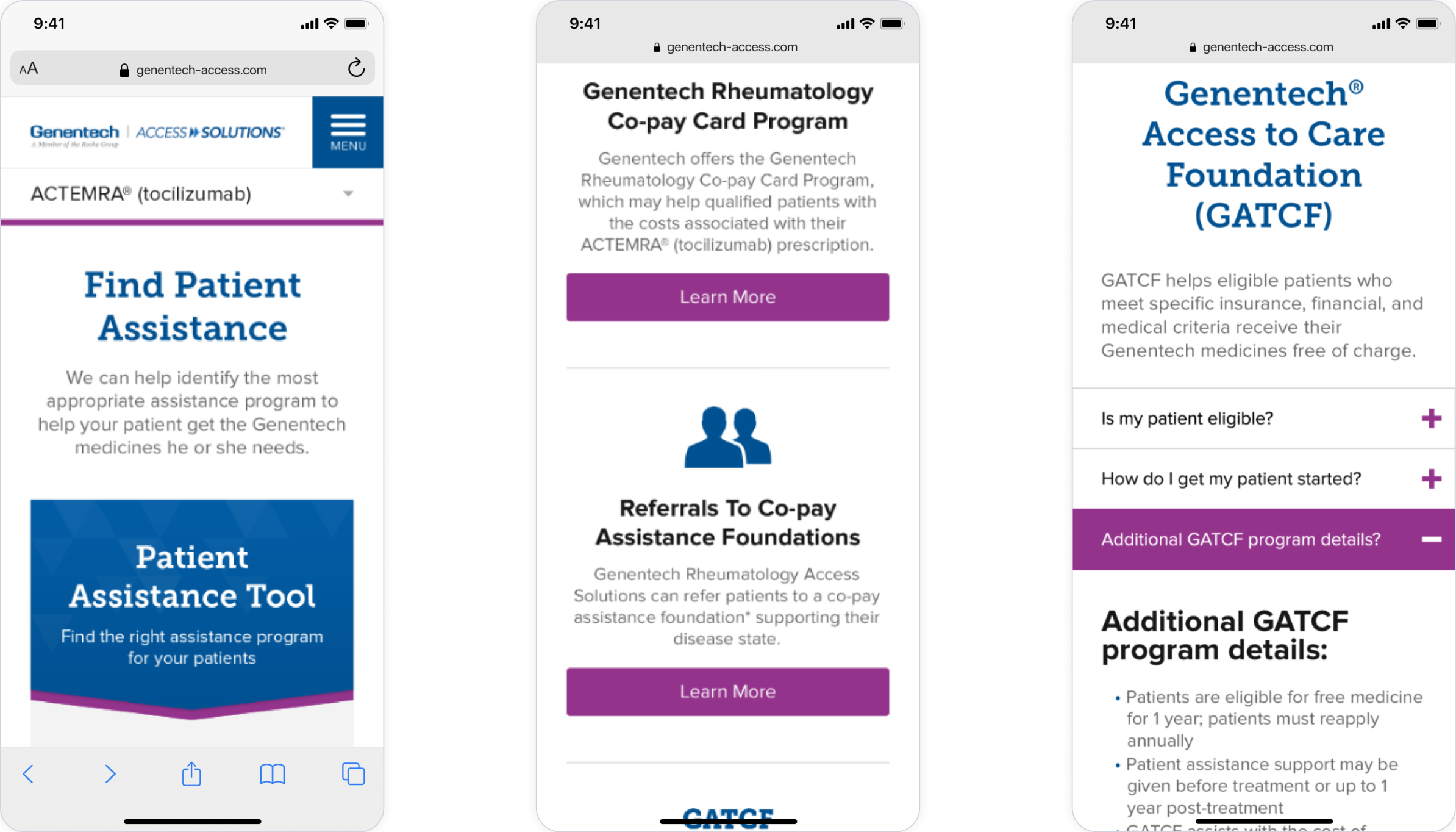The width and height of the screenshot is (1456, 832).
Task: Tap the browser address bar input field
Action: click(193, 69)
